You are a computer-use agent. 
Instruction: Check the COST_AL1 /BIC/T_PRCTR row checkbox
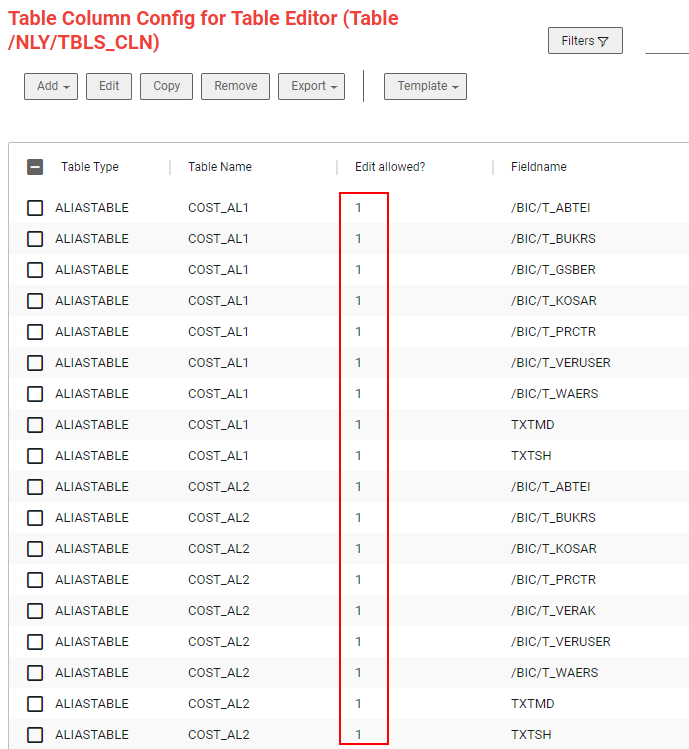point(35,332)
